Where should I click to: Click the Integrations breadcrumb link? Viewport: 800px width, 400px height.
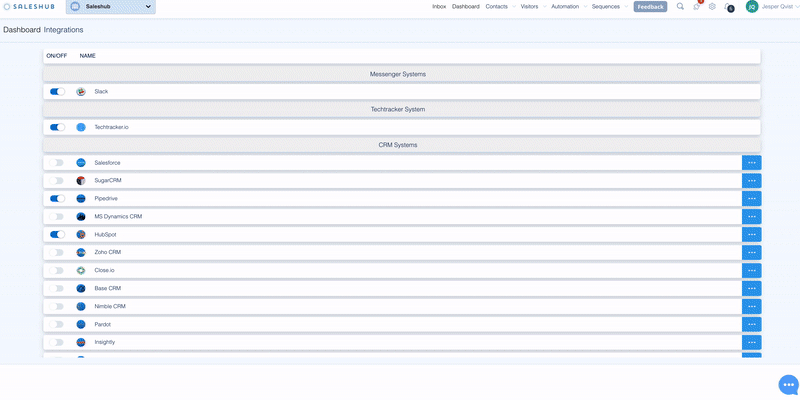[x=63, y=30]
